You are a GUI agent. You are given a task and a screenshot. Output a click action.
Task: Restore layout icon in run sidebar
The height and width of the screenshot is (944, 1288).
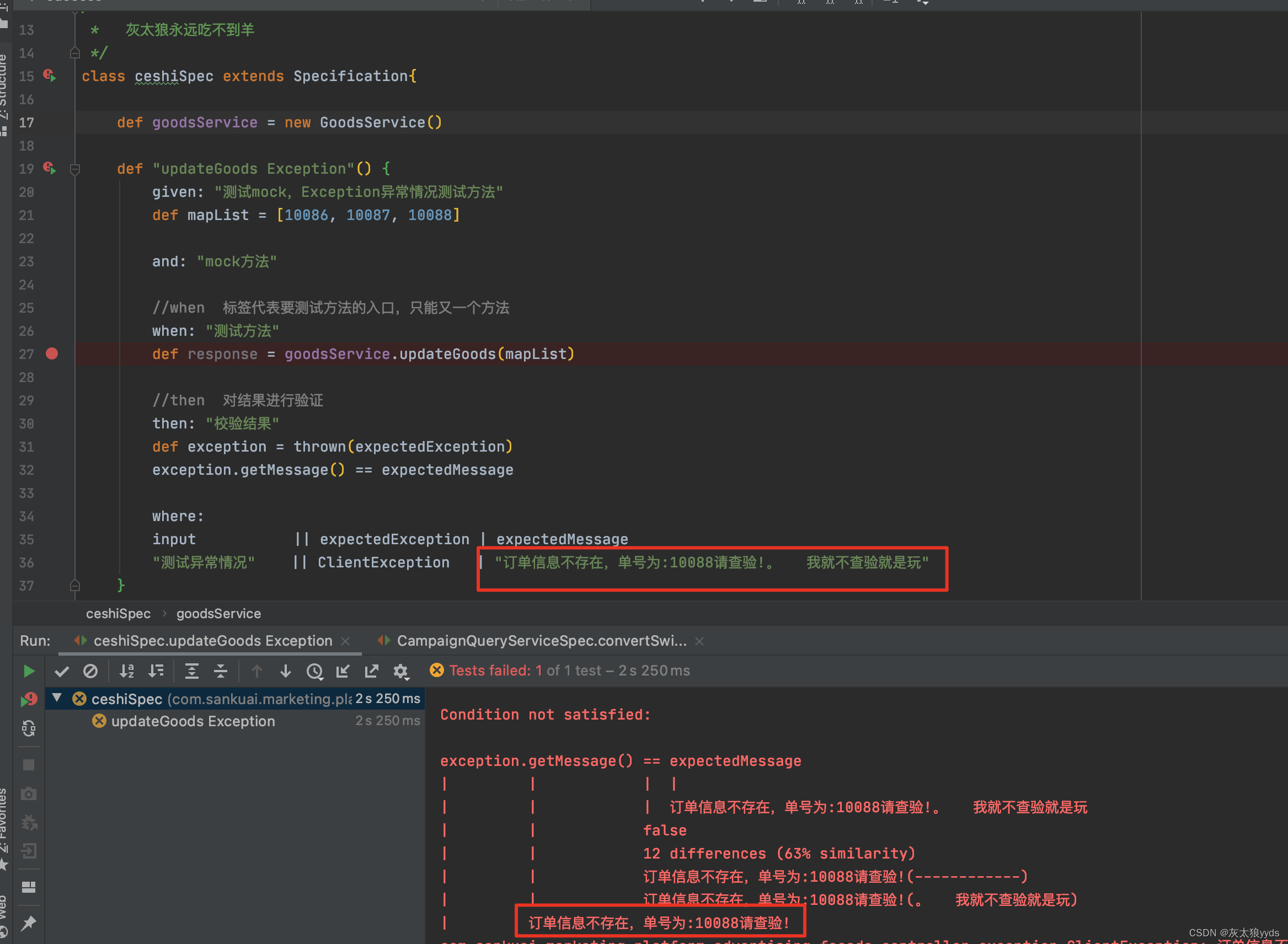29,887
